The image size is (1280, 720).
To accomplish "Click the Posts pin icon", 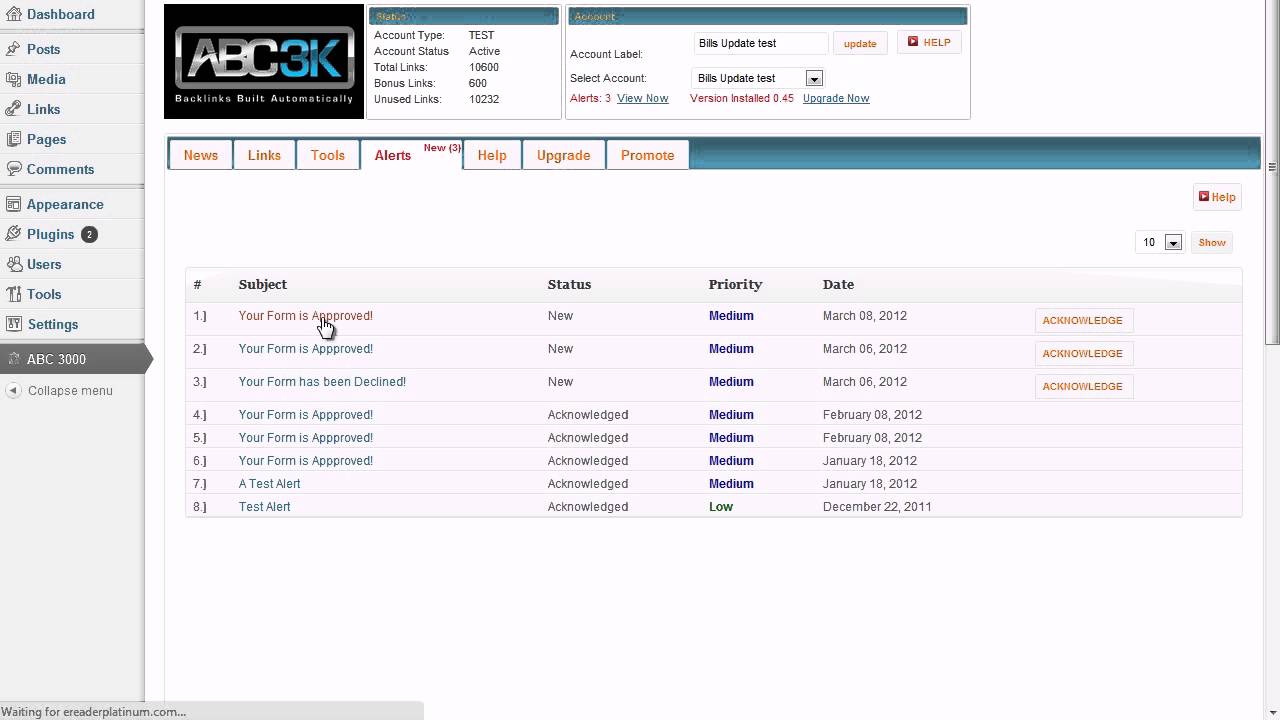I will click(x=13, y=49).
